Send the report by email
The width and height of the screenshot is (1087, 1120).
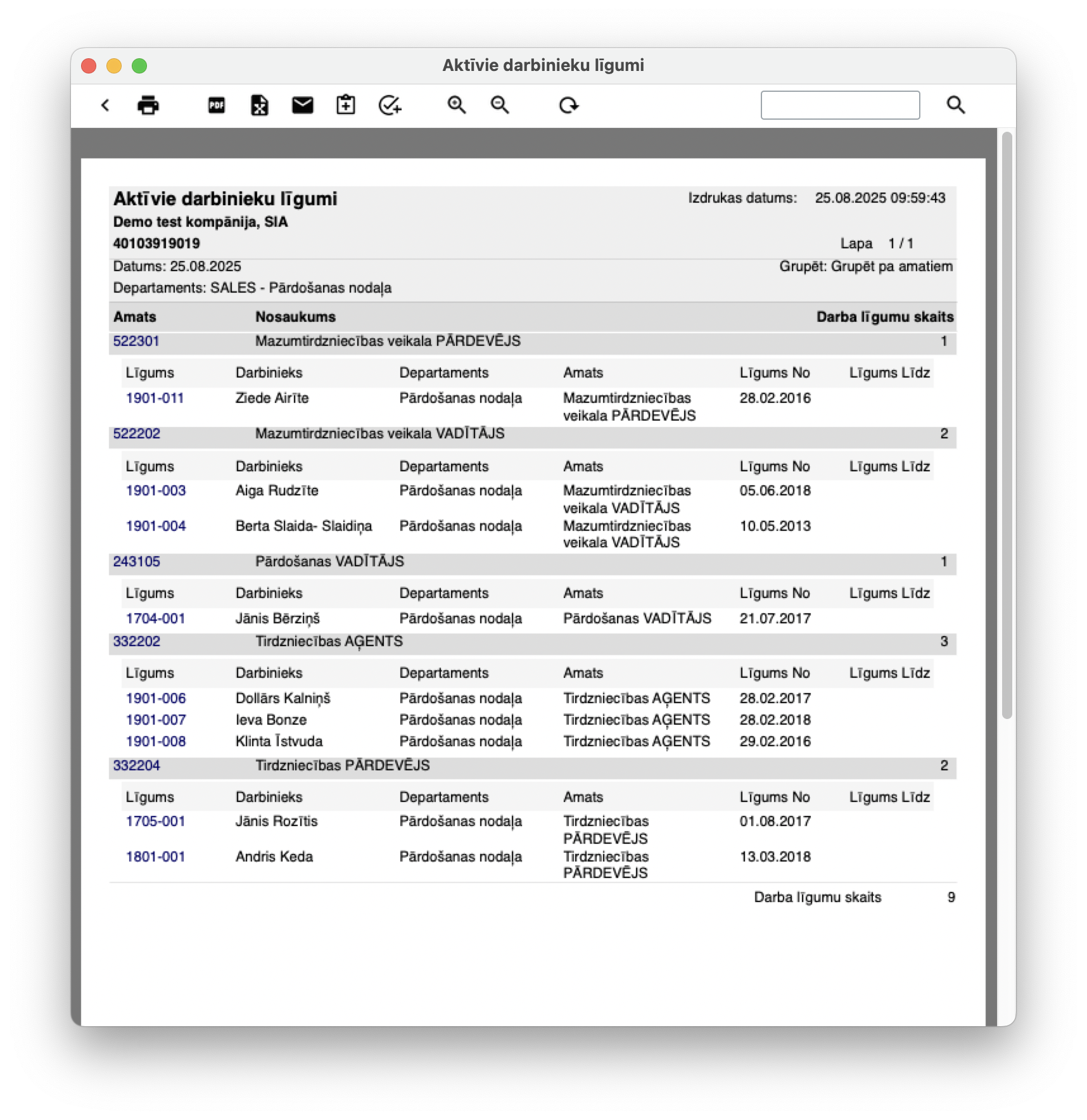point(303,105)
